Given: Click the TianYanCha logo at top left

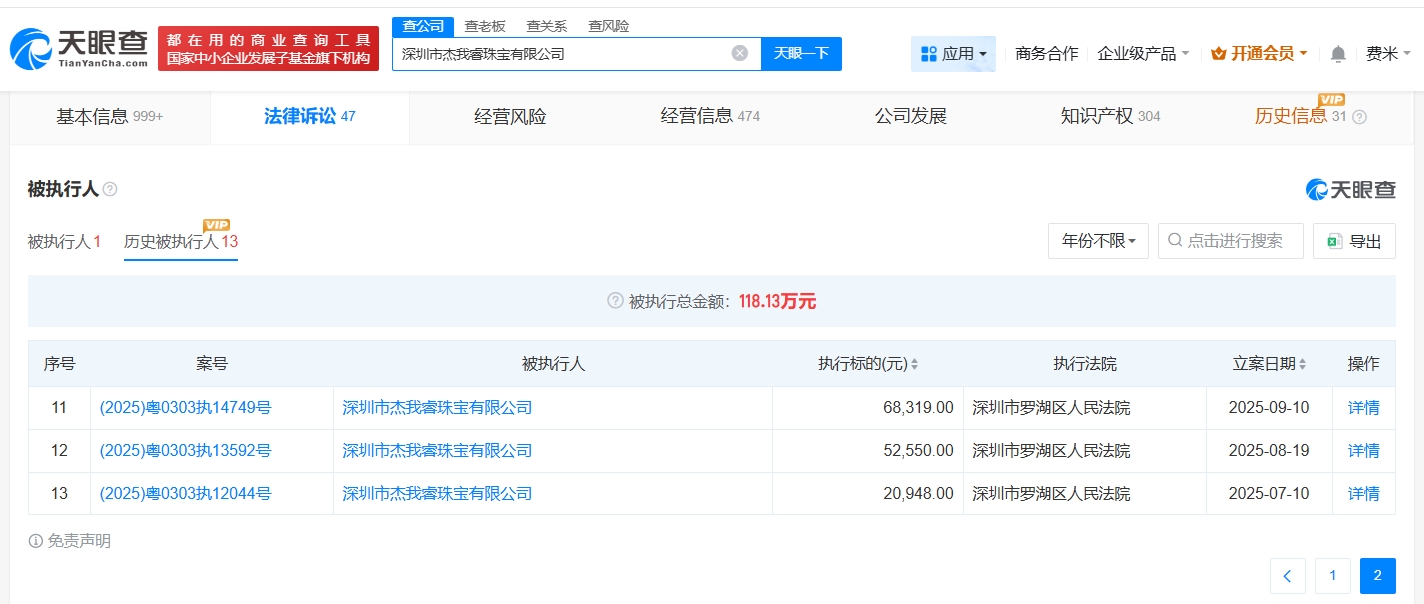Looking at the screenshot, I should tap(78, 48).
